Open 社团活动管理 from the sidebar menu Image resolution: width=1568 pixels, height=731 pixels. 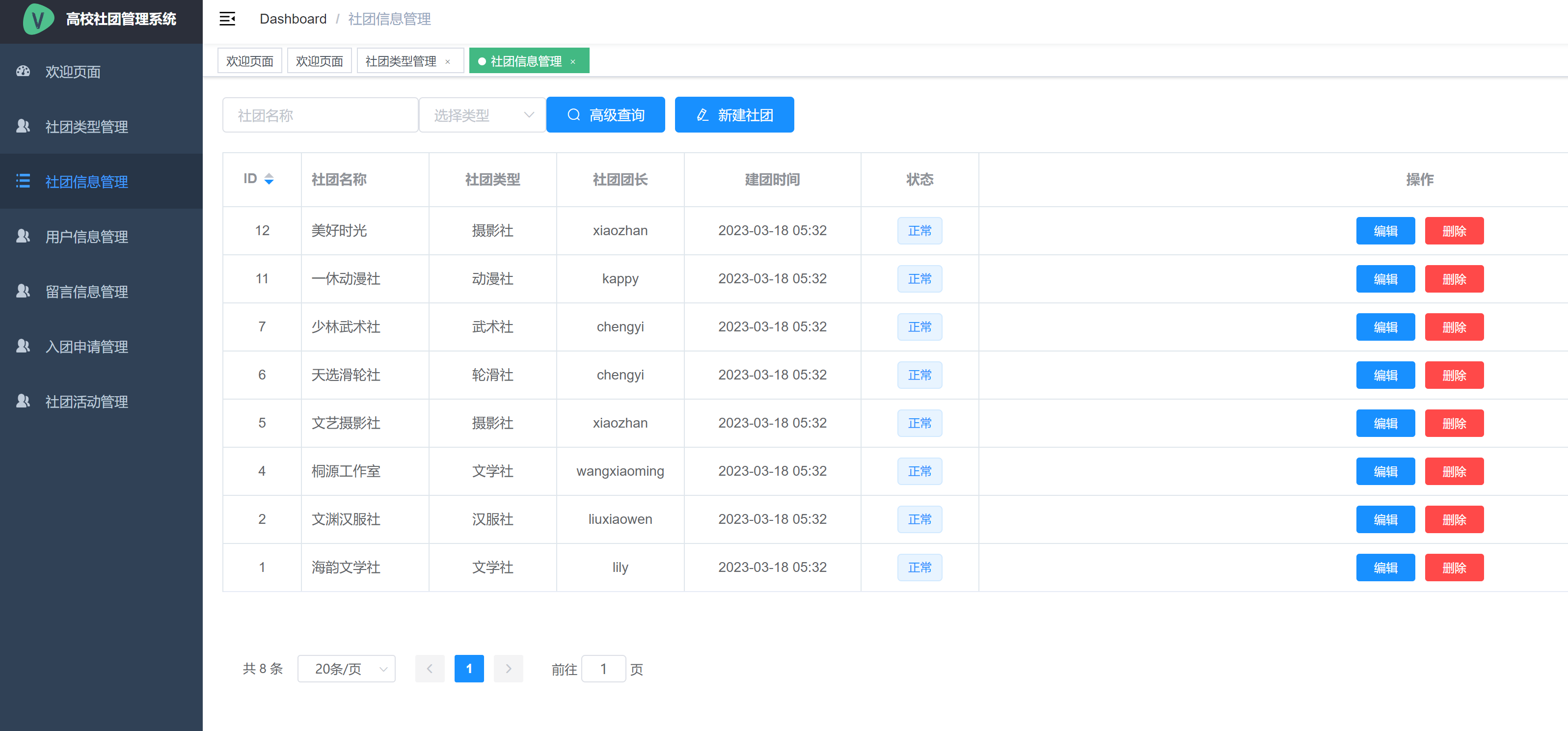click(23, 401)
